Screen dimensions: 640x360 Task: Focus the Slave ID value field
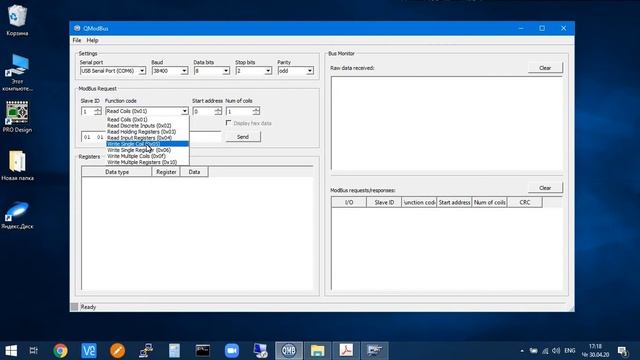tap(87, 111)
